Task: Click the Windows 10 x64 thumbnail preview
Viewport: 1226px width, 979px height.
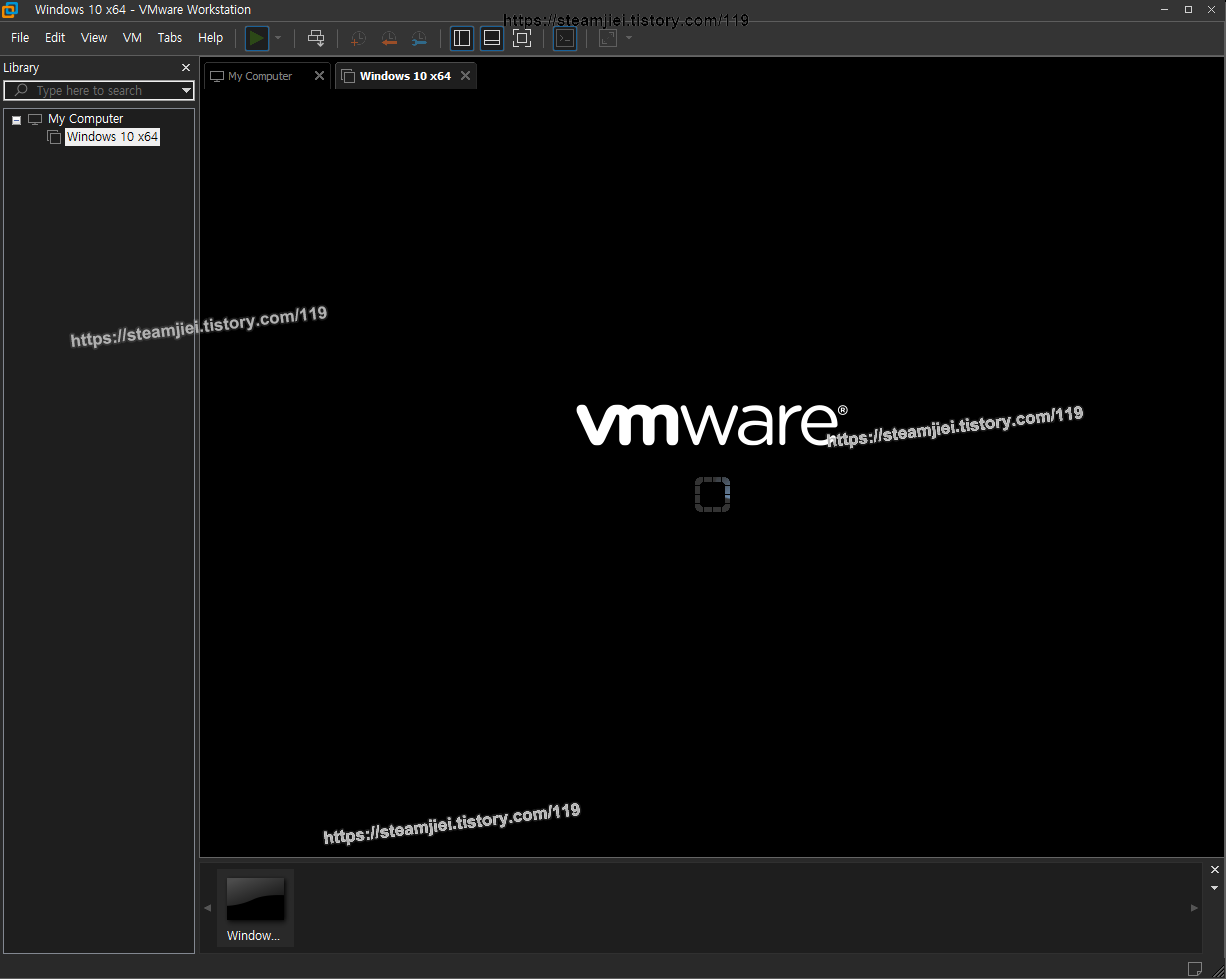Action: 255,899
